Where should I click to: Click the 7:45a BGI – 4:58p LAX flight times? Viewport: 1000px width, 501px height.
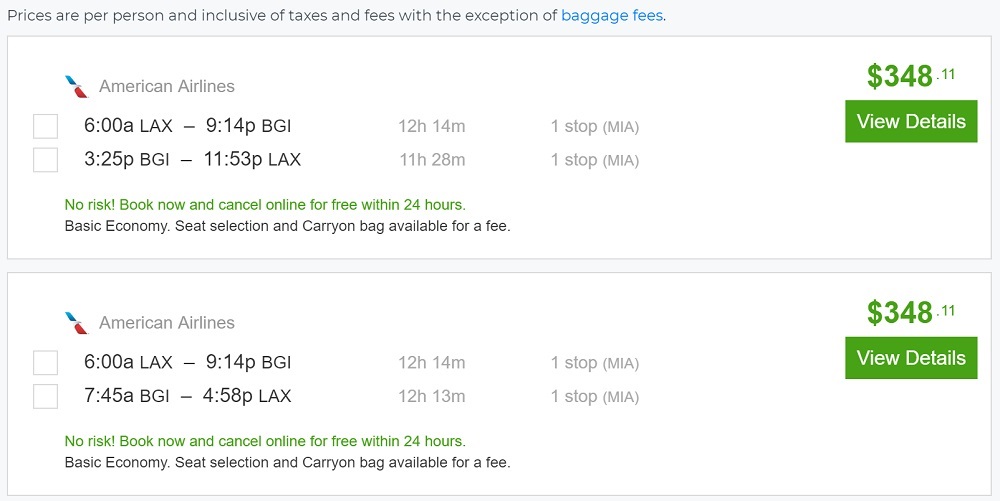(x=188, y=396)
